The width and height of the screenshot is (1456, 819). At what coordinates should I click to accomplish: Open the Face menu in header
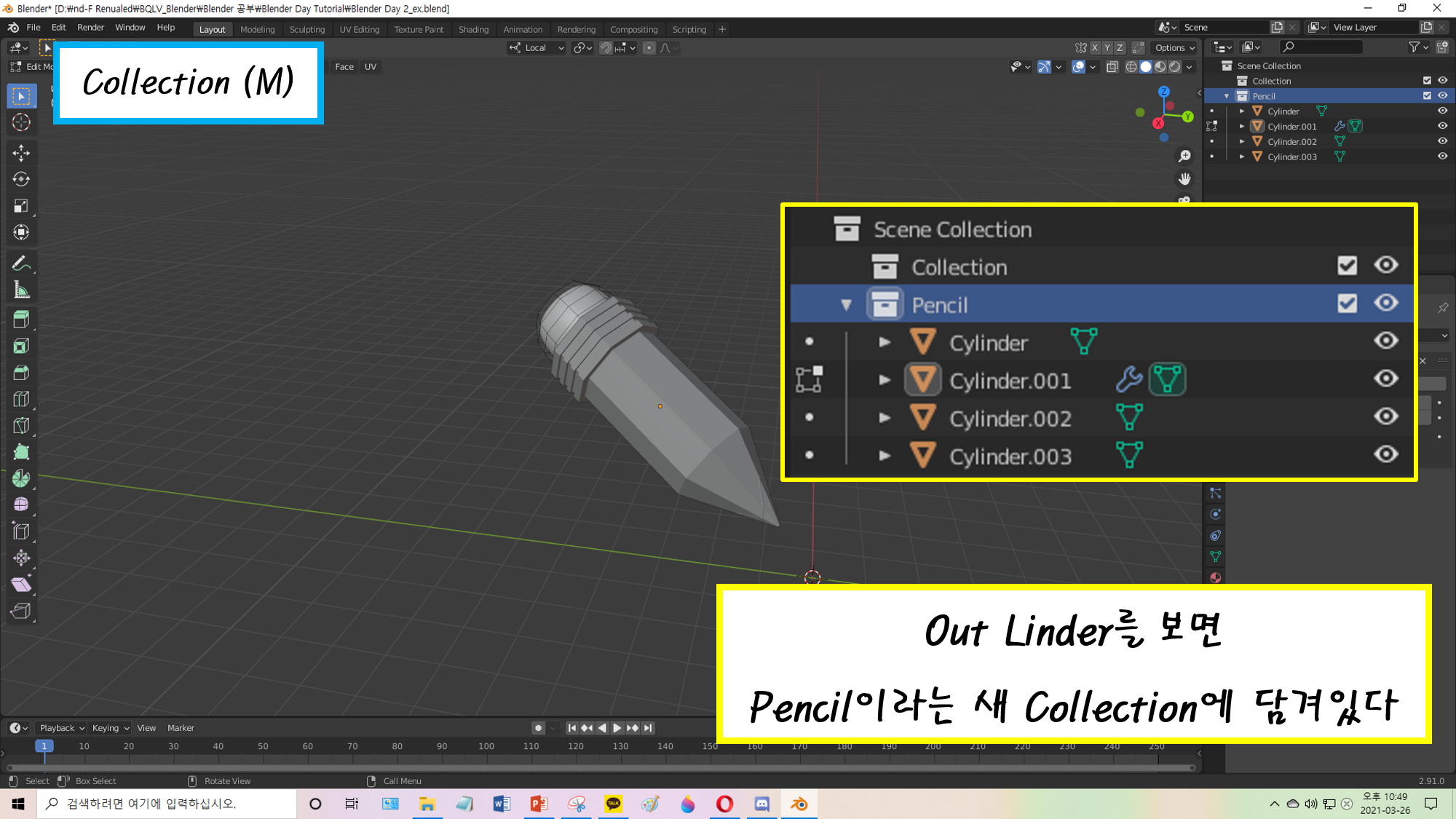pos(344,67)
